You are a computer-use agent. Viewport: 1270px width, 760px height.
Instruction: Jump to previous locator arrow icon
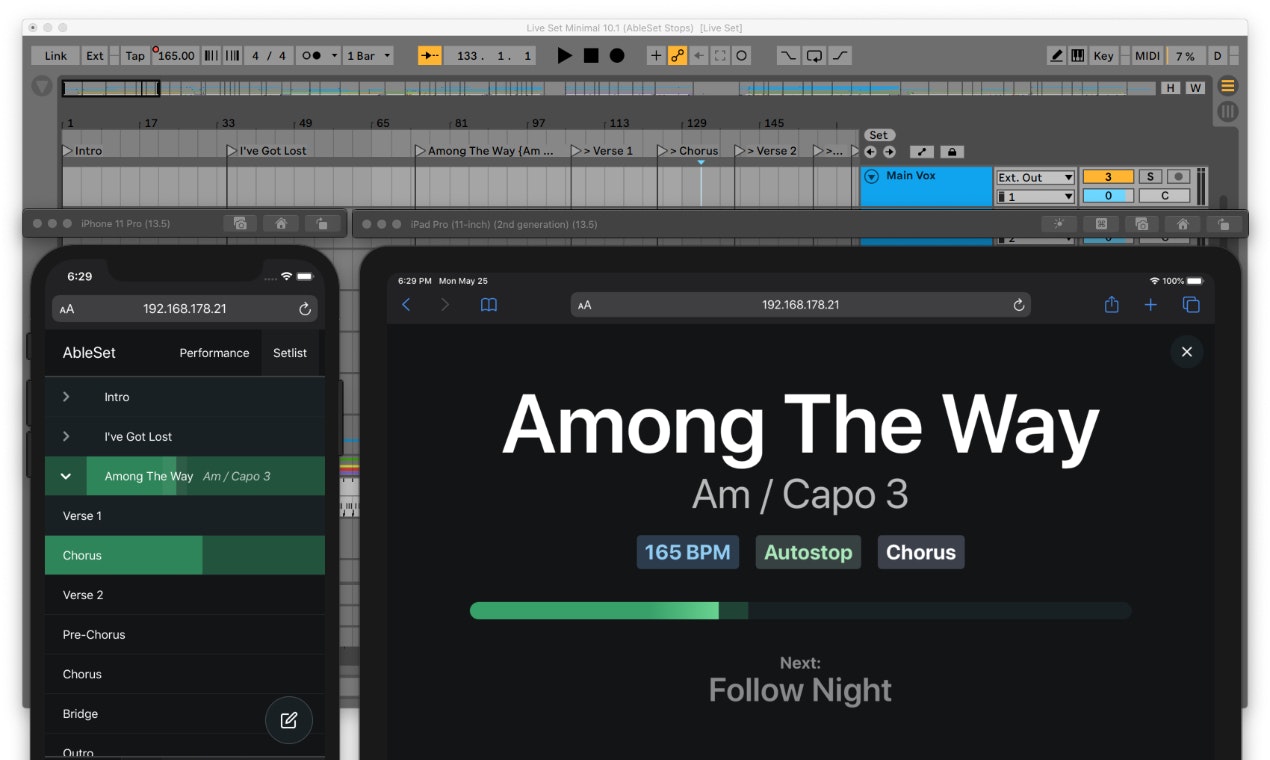click(870, 152)
